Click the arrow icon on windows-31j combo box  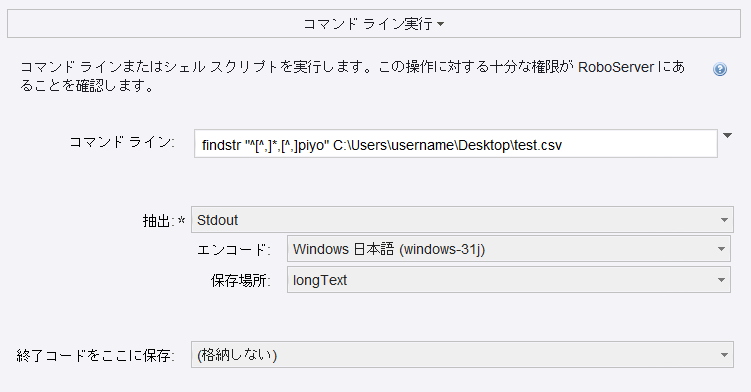click(721, 249)
